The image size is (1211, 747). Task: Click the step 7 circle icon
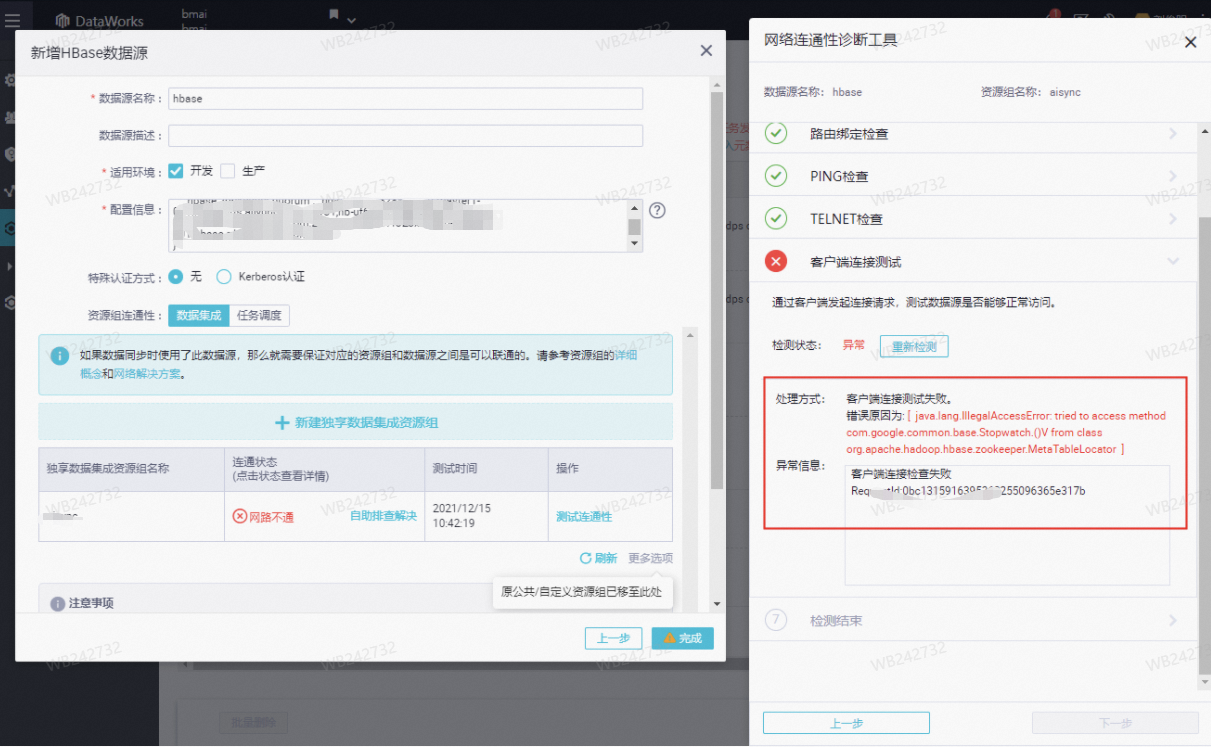[776, 620]
